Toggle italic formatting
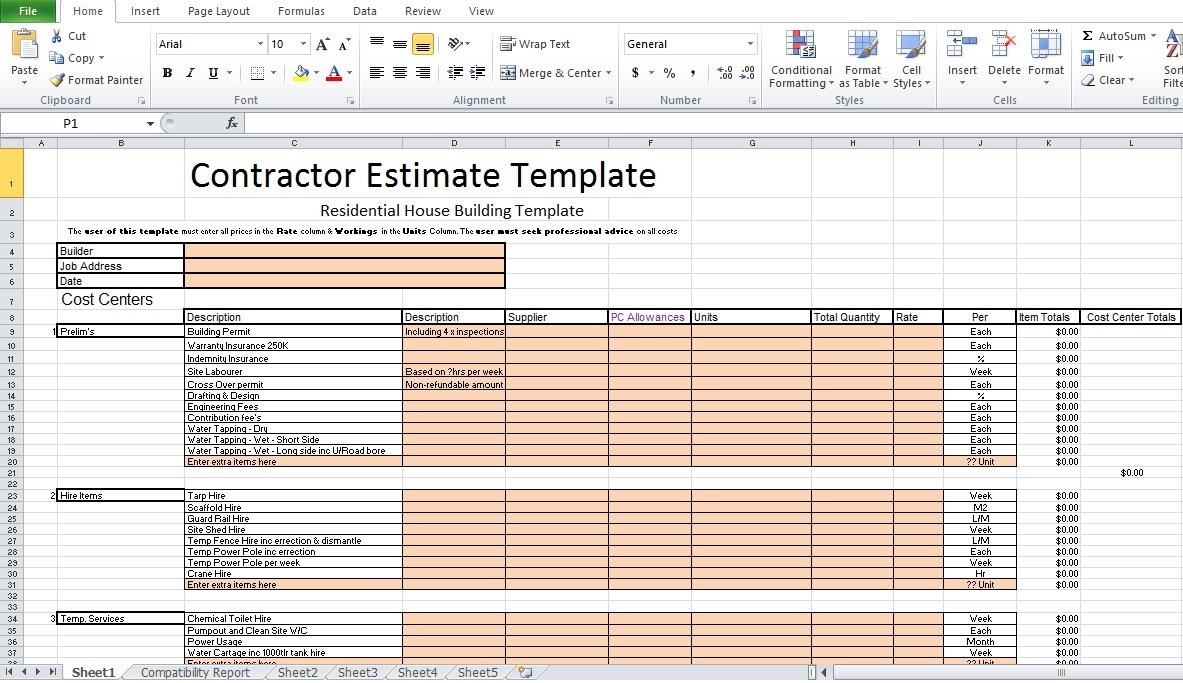This screenshot has width=1183, height=683. 190,73
